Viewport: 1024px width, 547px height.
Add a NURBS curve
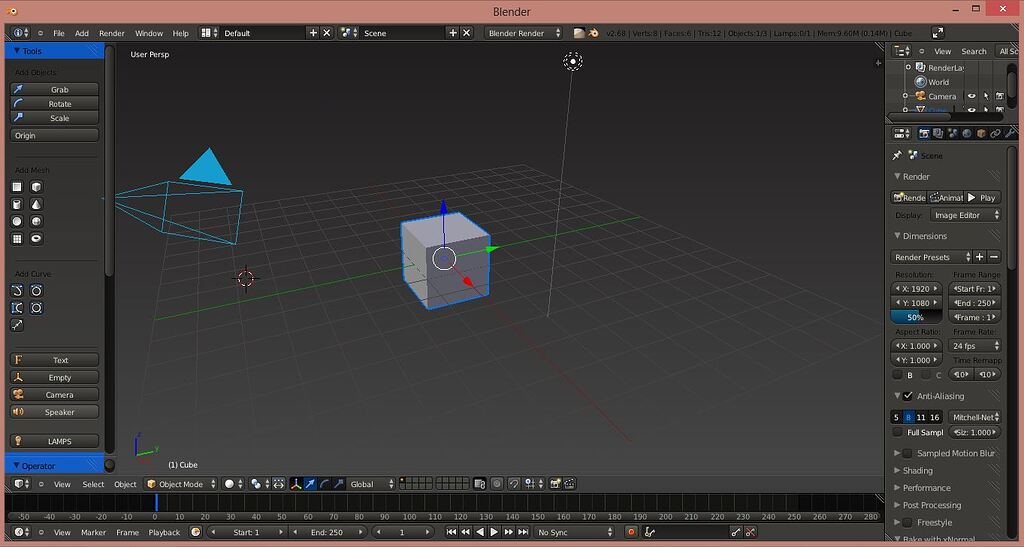click(x=18, y=307)
